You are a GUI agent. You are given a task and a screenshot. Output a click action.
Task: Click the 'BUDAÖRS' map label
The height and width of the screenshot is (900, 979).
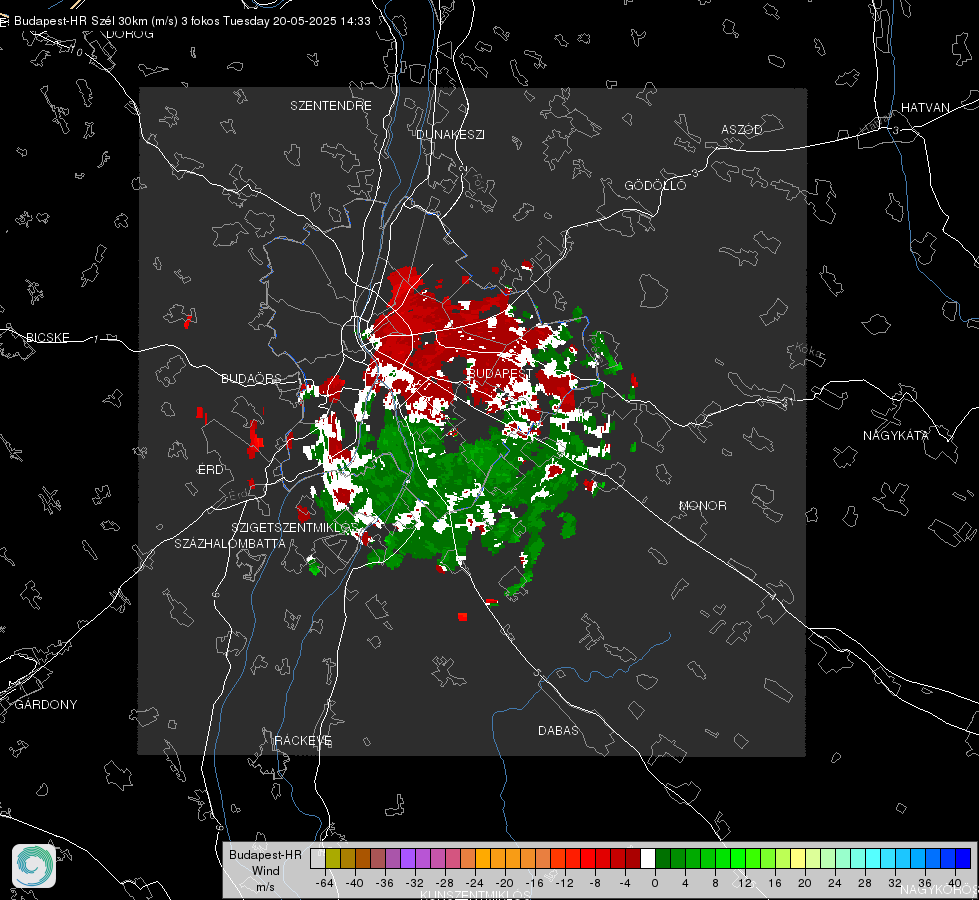pos(251,378)
